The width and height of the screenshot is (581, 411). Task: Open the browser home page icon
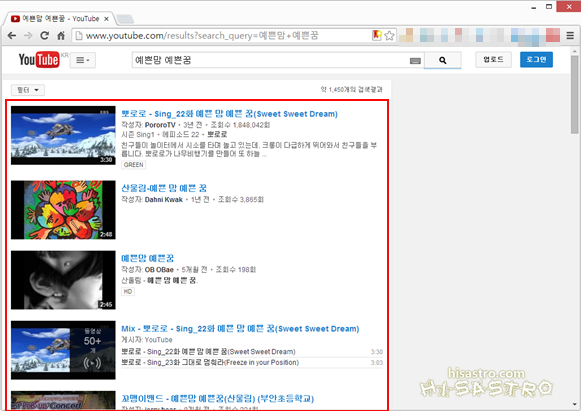pos(61,36)
